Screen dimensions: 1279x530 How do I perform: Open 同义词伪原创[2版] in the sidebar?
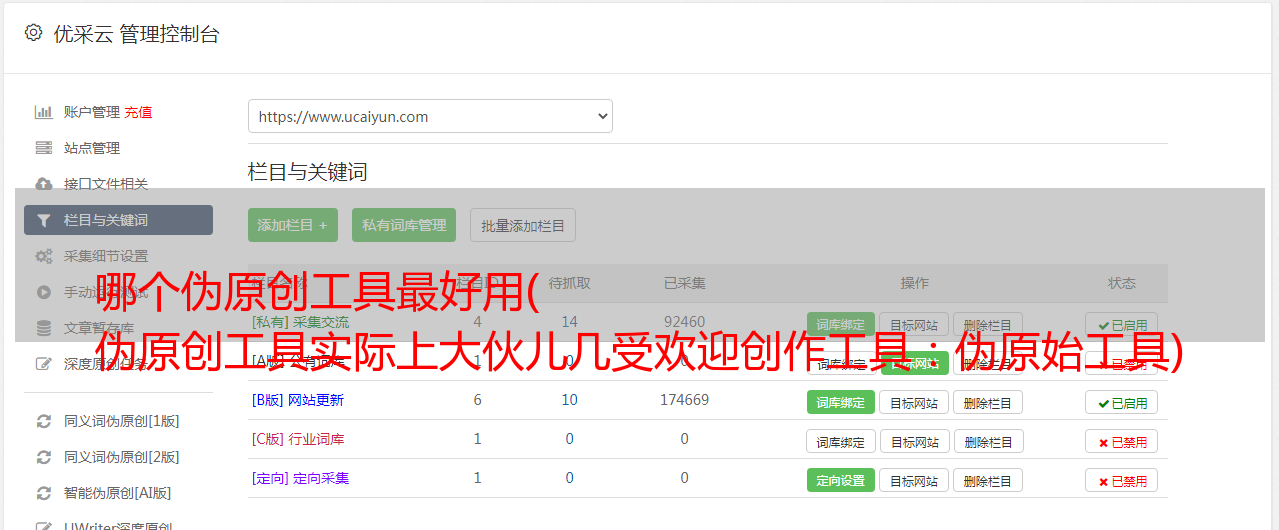click(122, 457)
